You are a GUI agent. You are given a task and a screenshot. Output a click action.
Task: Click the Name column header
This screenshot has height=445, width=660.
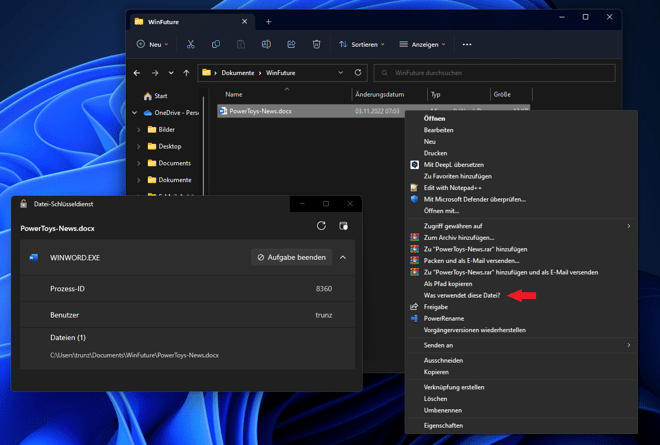click(234, 94)
